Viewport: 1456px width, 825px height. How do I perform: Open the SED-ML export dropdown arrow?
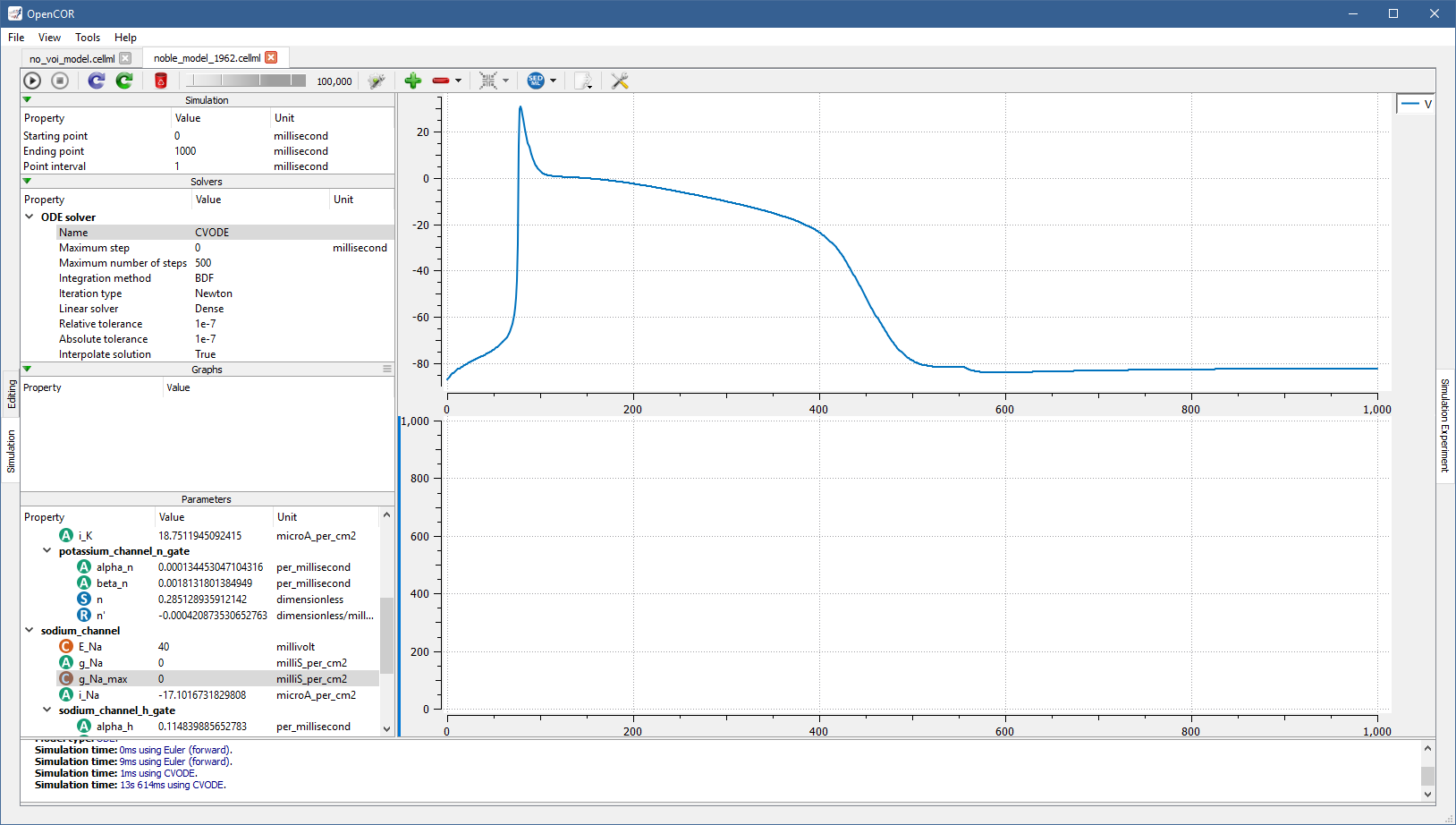[553, 81]
